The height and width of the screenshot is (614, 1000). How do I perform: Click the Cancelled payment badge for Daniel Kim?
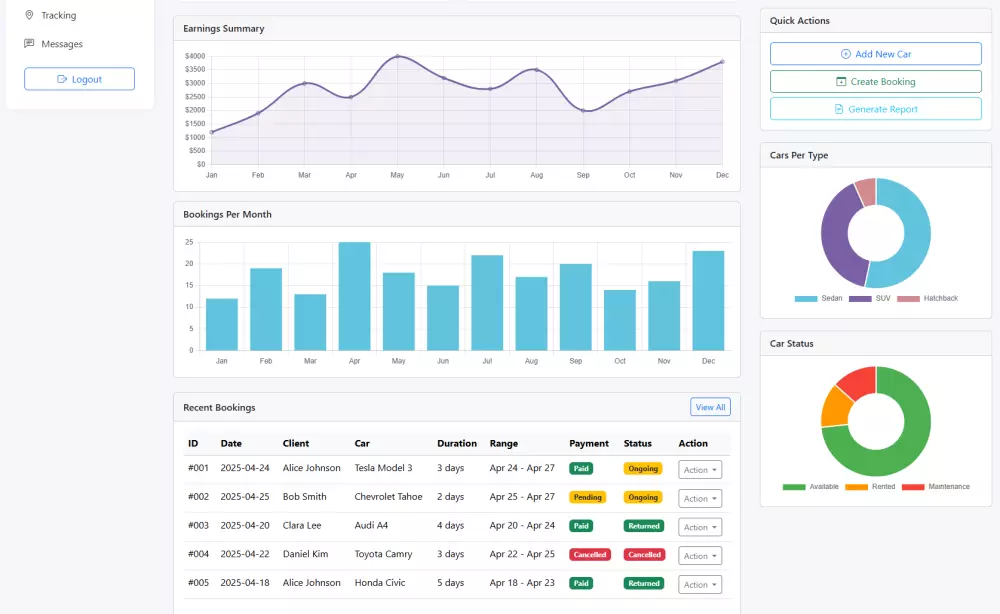(590, 555)
